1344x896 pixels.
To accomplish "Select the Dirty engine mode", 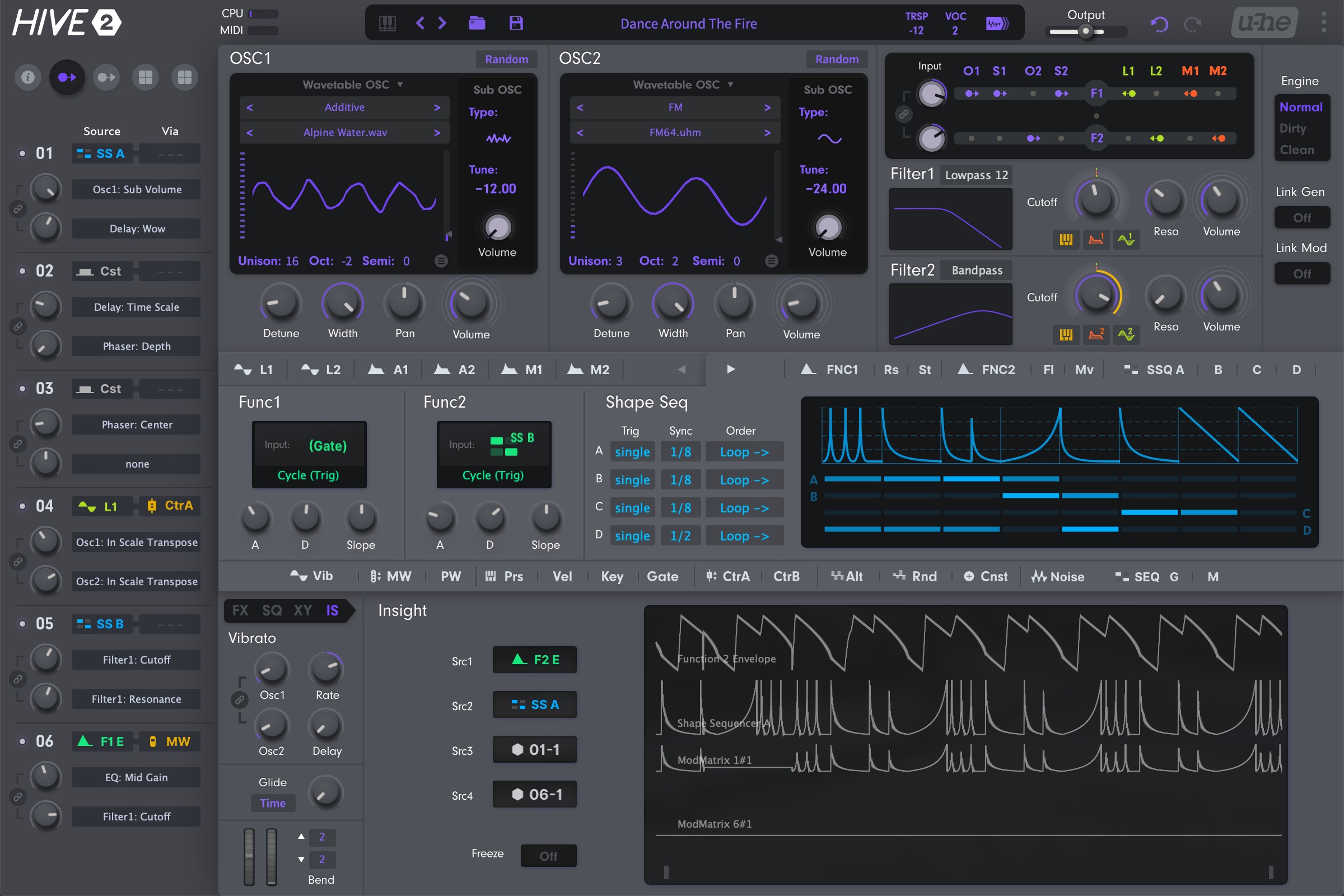I will [x=1292, y=128].
